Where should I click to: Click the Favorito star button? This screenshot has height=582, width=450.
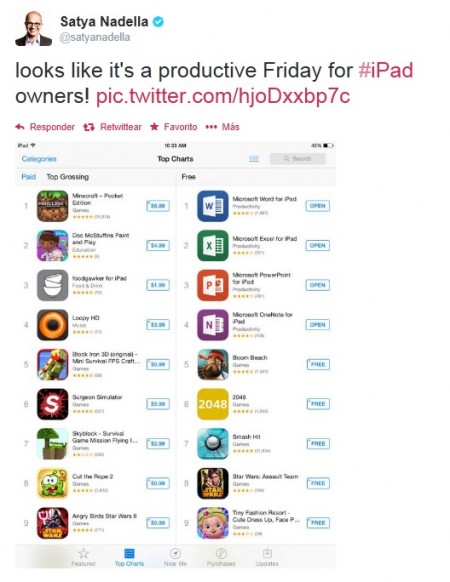point(173,127)
